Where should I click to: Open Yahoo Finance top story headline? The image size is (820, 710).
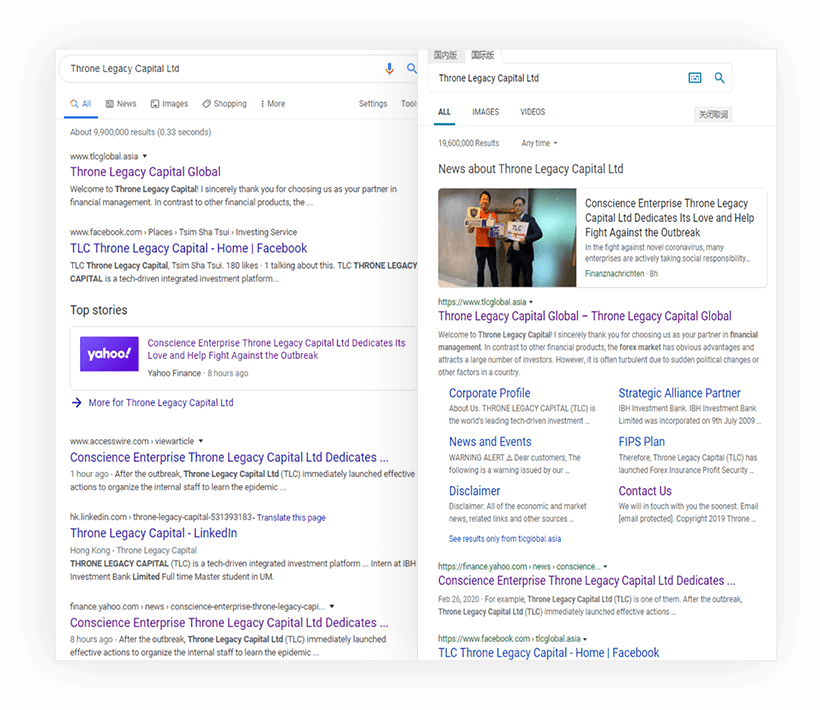pos(276,349)
